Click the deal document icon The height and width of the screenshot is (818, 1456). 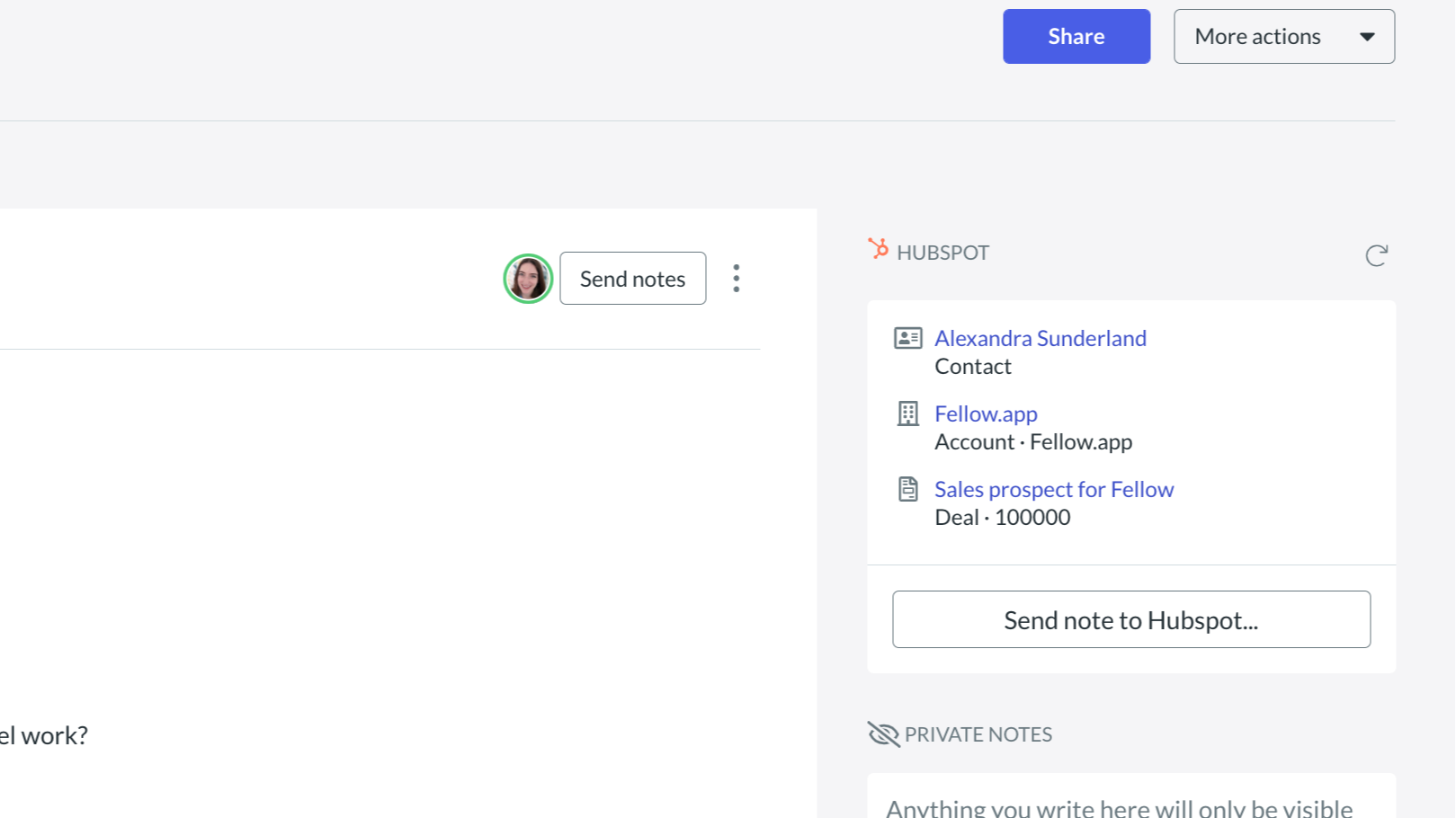[x=907, y=489]
